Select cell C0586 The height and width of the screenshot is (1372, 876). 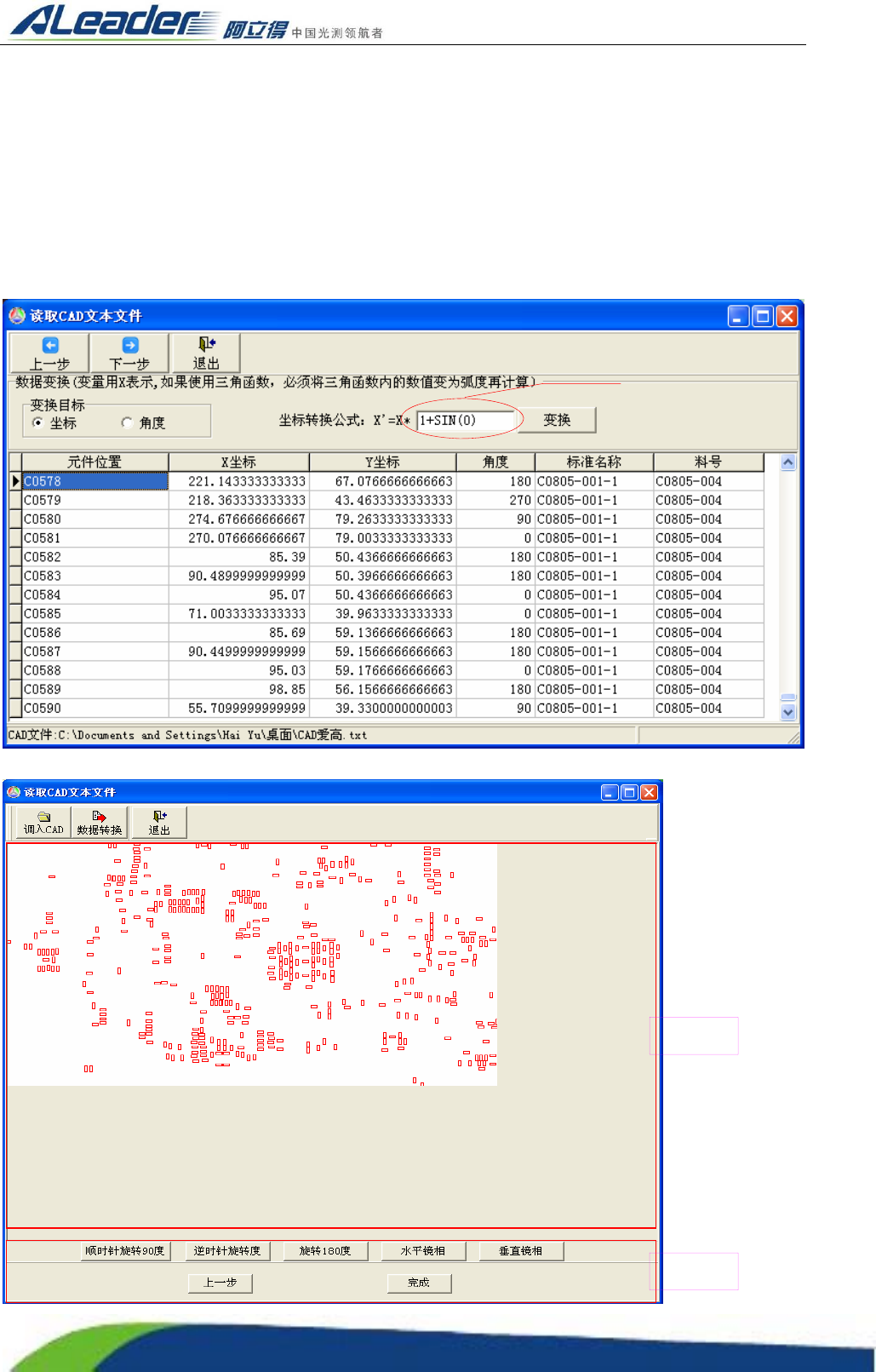(x=95, y=633)
